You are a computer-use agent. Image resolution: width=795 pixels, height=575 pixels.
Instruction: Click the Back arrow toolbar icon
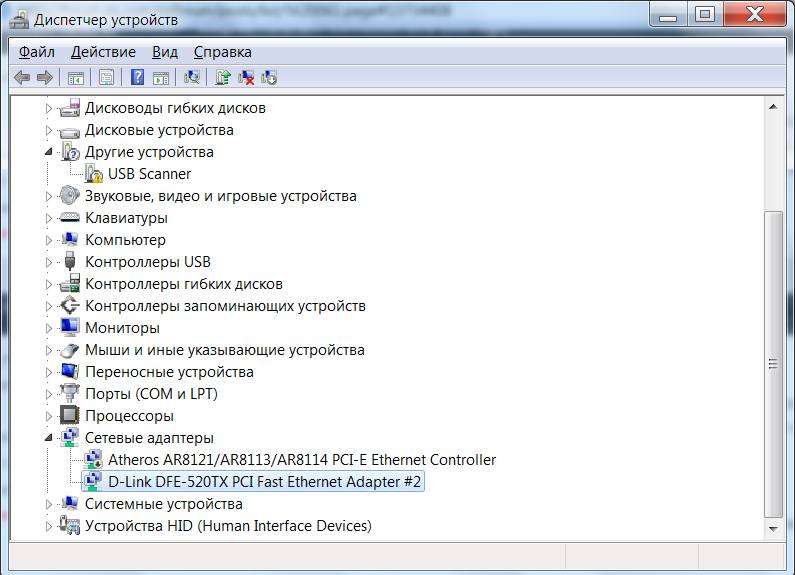point(22,78)
